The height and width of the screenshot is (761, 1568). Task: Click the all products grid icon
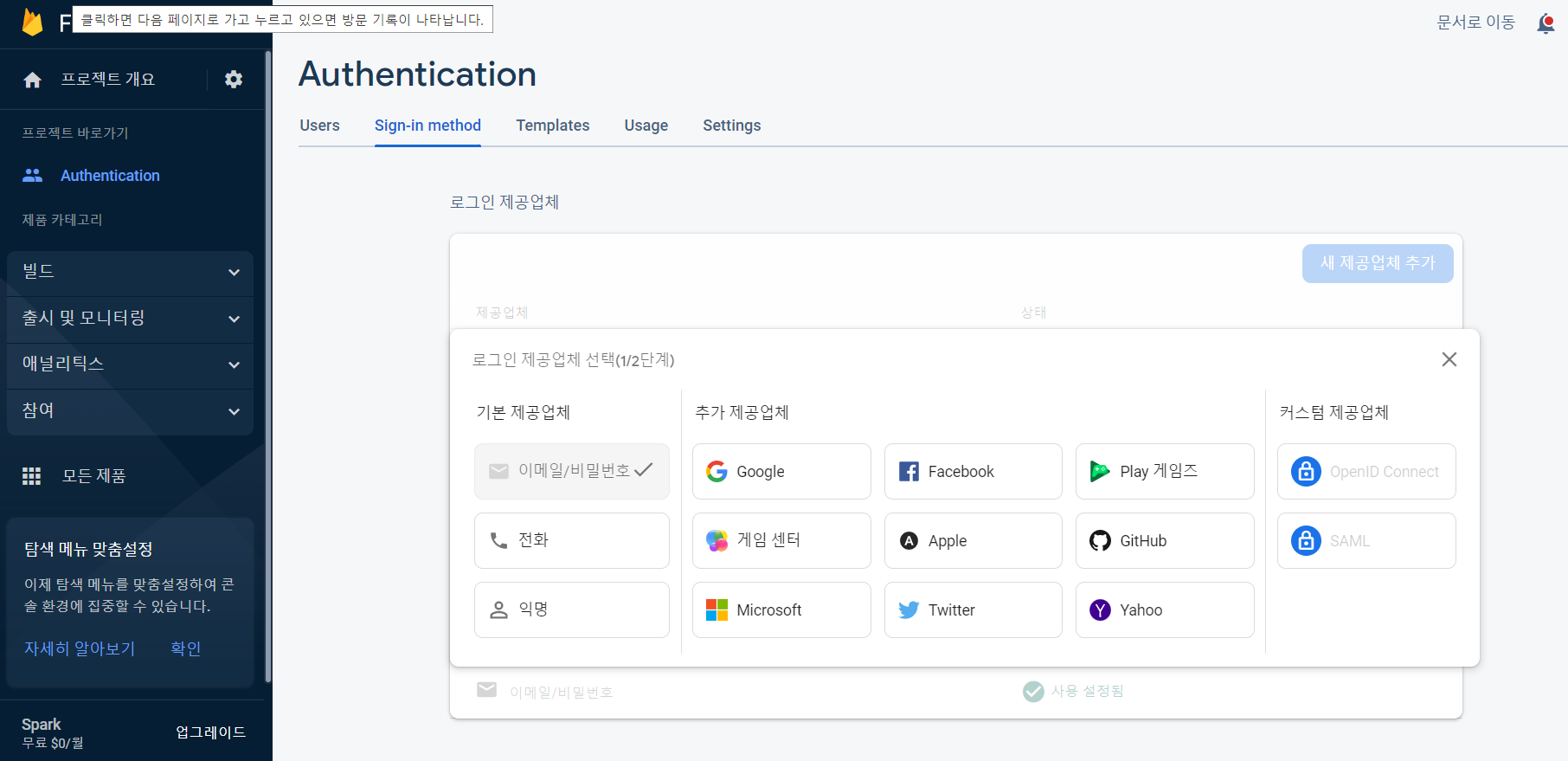click(x=32, y=476)
